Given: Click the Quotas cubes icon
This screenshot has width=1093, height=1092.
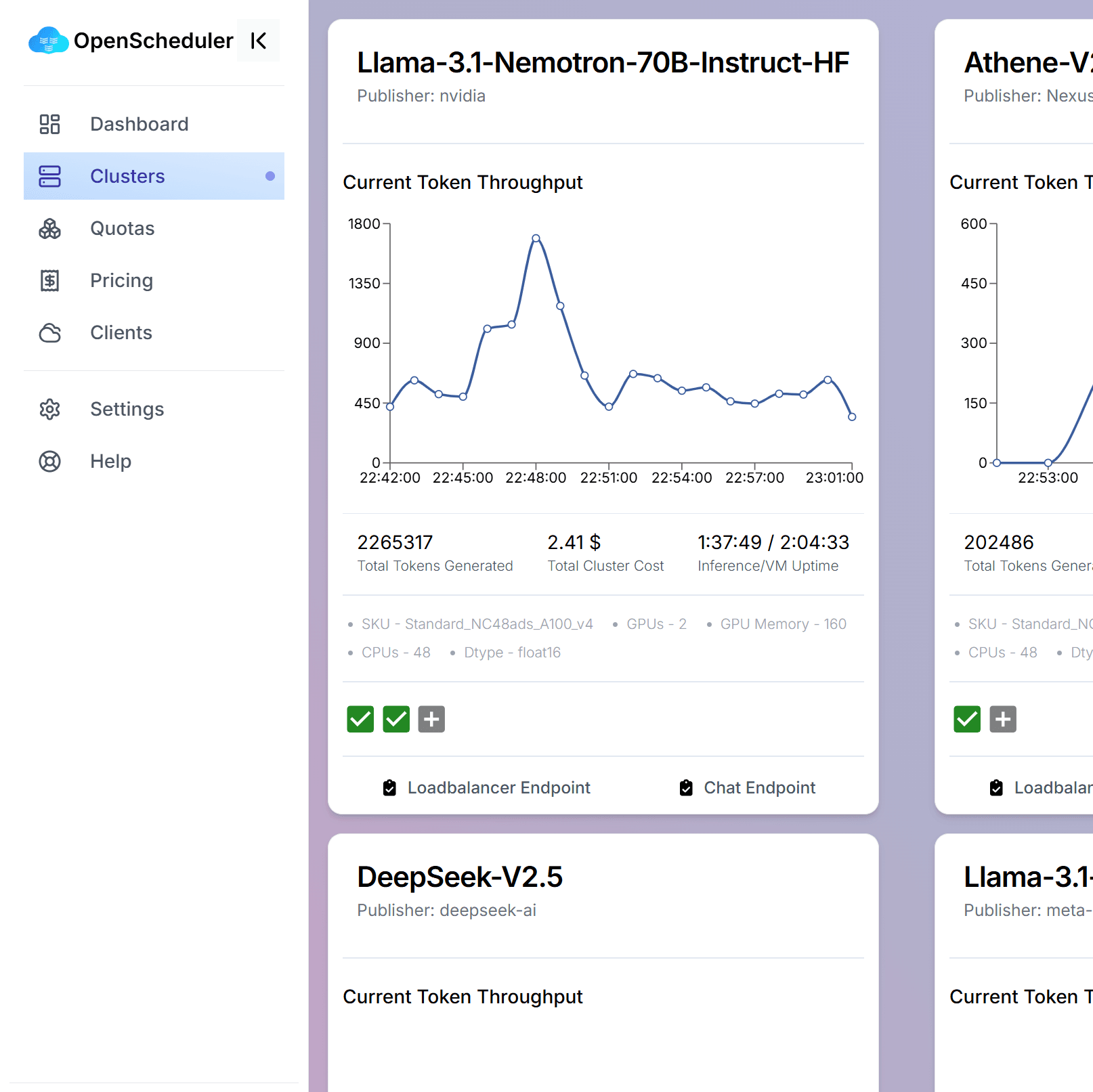Looking at the screenshot, I should pos(49,229).
